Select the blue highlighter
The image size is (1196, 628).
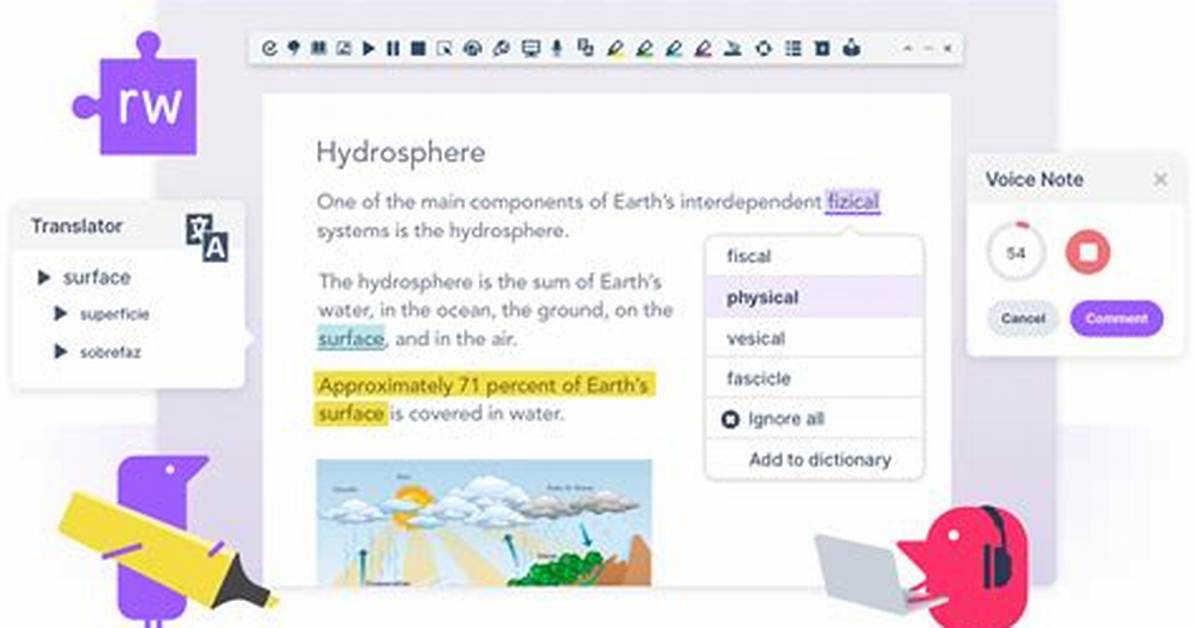(x=674, y=49)
